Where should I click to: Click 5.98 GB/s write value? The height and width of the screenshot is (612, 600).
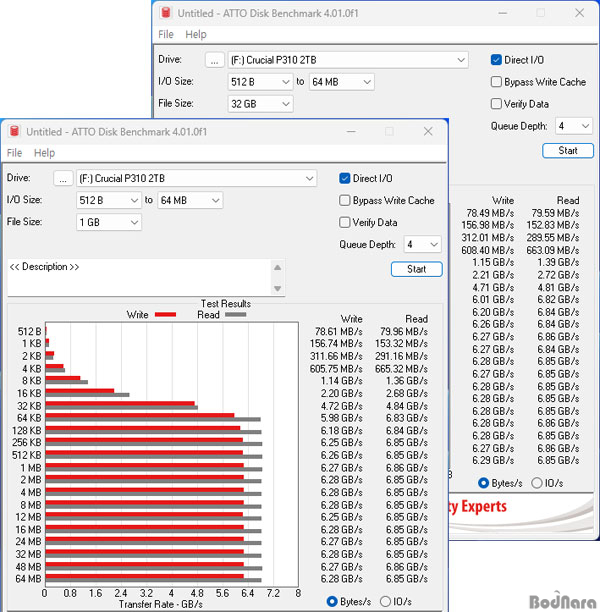pyautogui.click(x=342, y=418)
